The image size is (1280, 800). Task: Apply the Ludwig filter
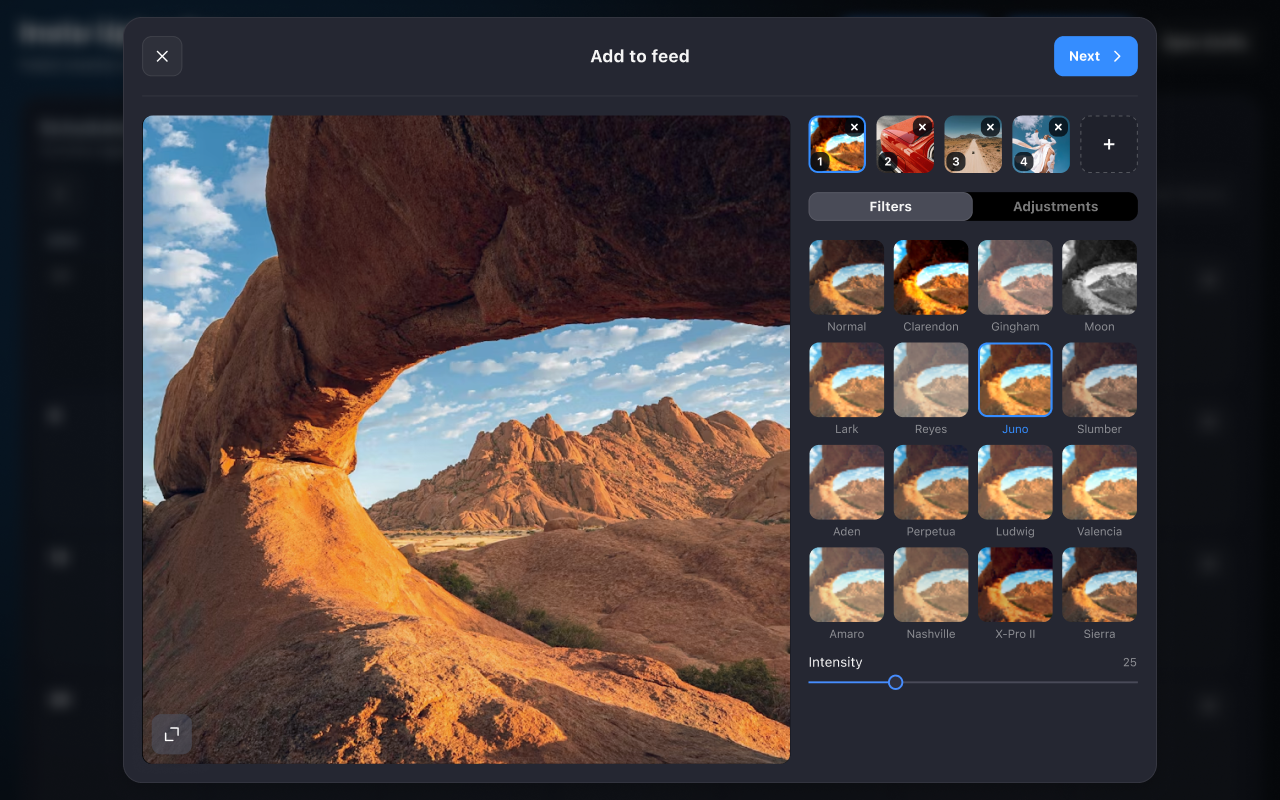coord(1015,491)
